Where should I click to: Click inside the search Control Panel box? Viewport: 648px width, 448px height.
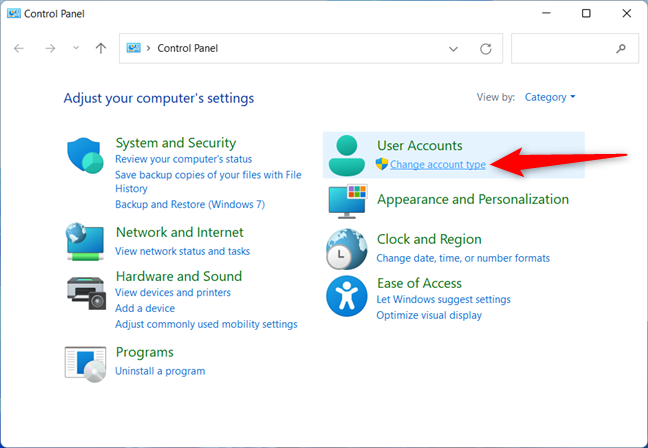[x=575, y=49]
